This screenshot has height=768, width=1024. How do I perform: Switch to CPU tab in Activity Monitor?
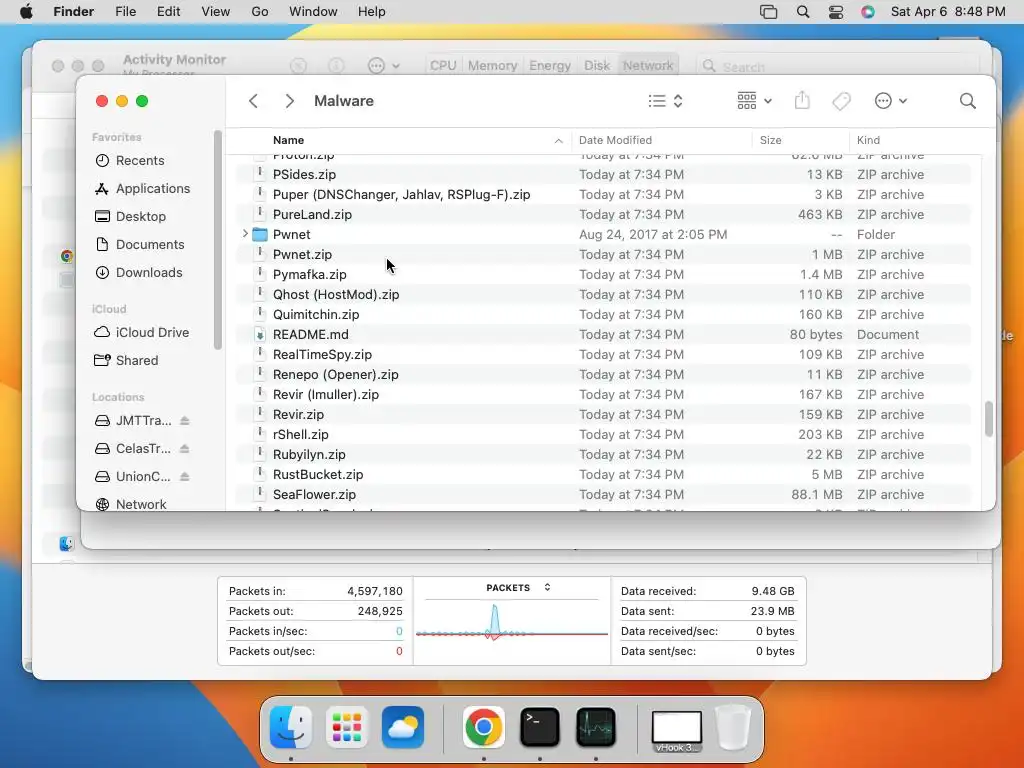pos(443,65)
